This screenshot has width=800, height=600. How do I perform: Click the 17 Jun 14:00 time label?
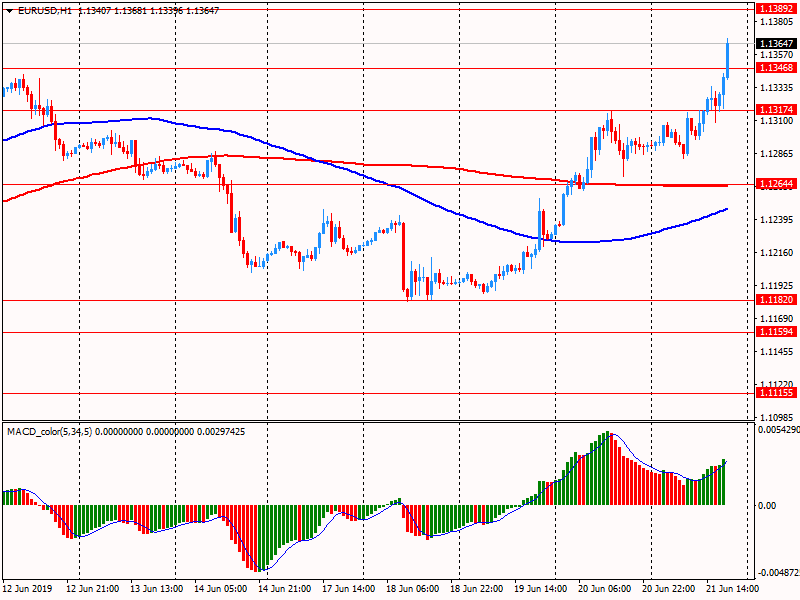349,588
